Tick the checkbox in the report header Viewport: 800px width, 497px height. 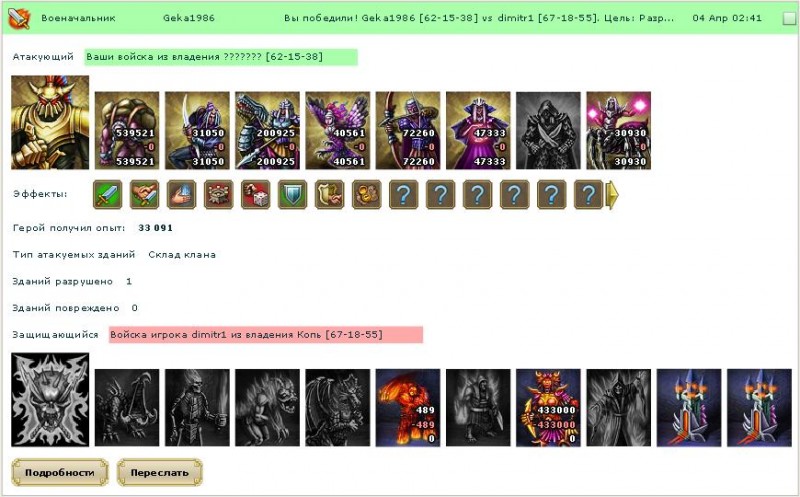pyautogui.click(x=789, y=18)
